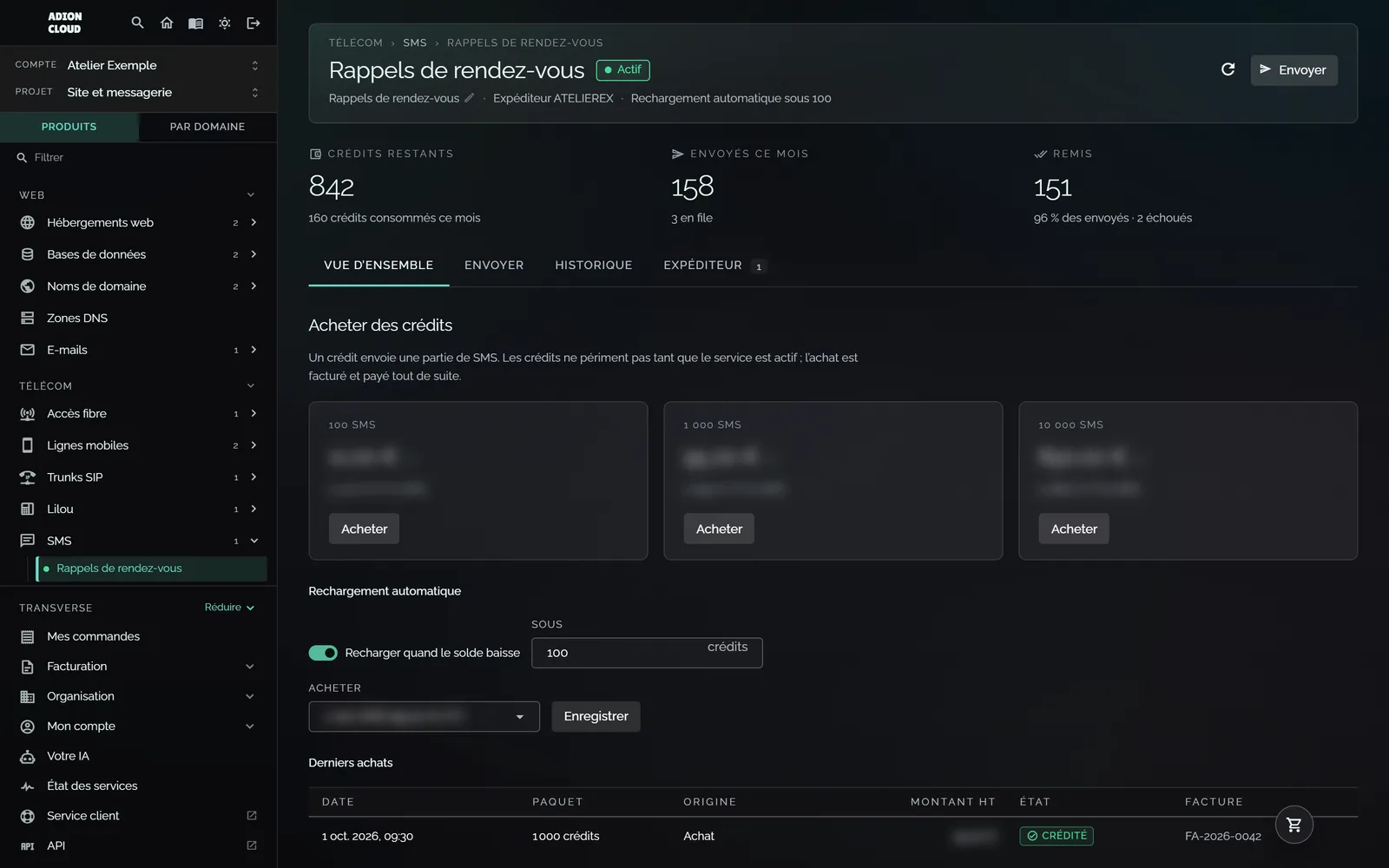Open the shopping cart floating button
This screenshot has height=868, width=1389.
pyautogui.click(x=1294, y=825)
